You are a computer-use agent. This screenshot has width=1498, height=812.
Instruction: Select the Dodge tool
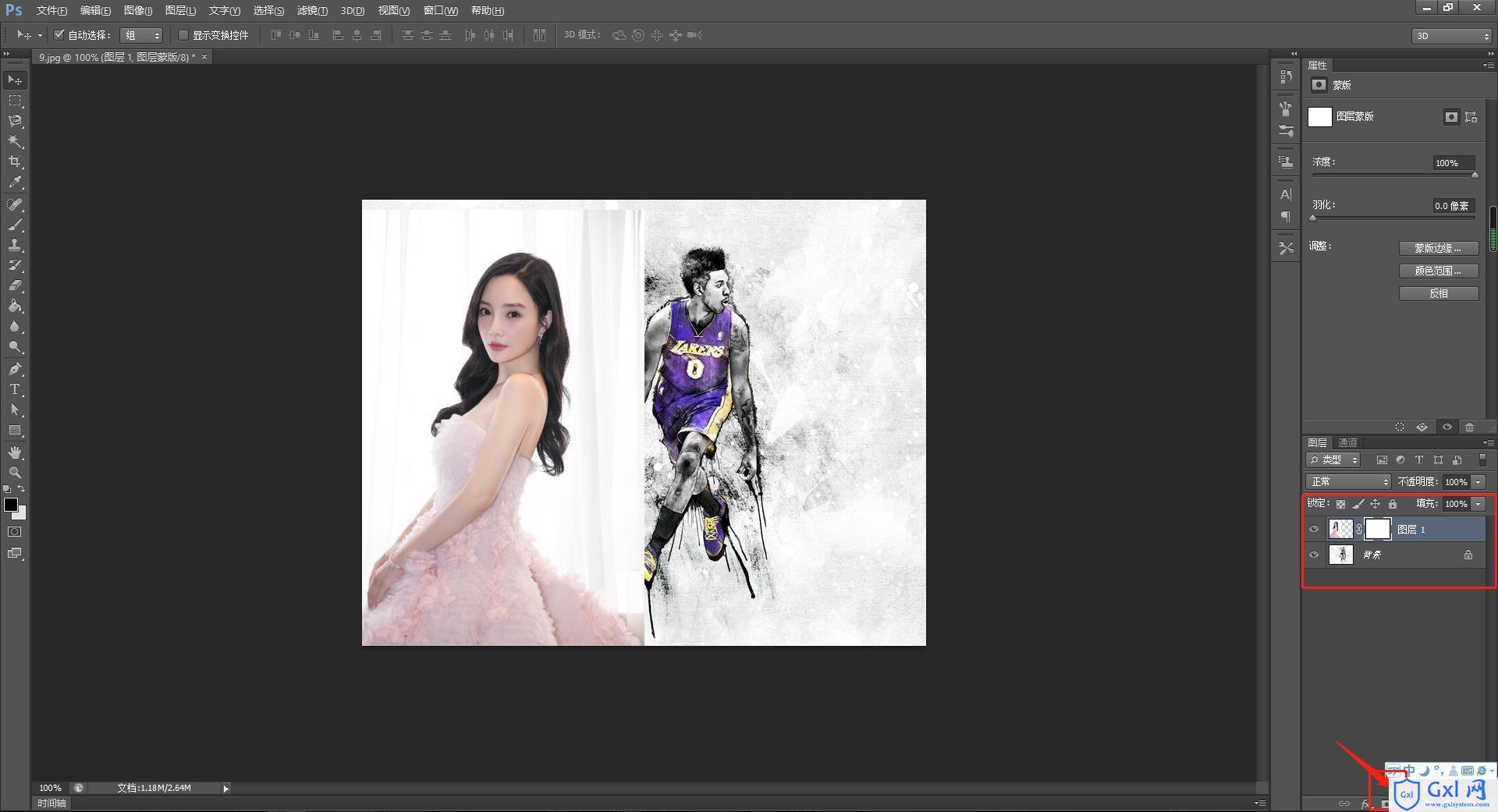tap(15, 346)
